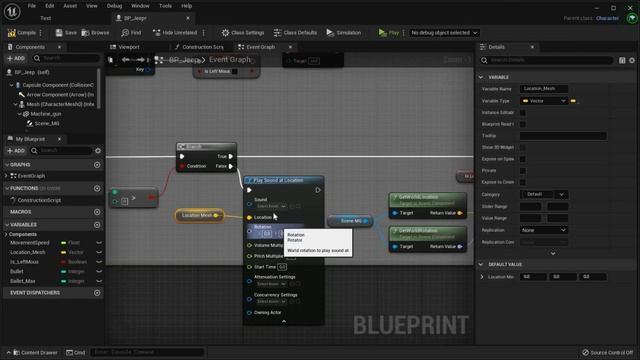Open Class Settings
This screenshot has height=360, width=640.
[x=243, y=33]
